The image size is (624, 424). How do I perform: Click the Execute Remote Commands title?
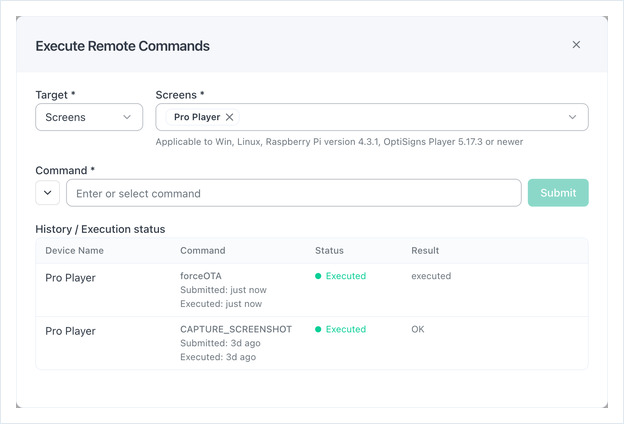(x=123, y=46)
